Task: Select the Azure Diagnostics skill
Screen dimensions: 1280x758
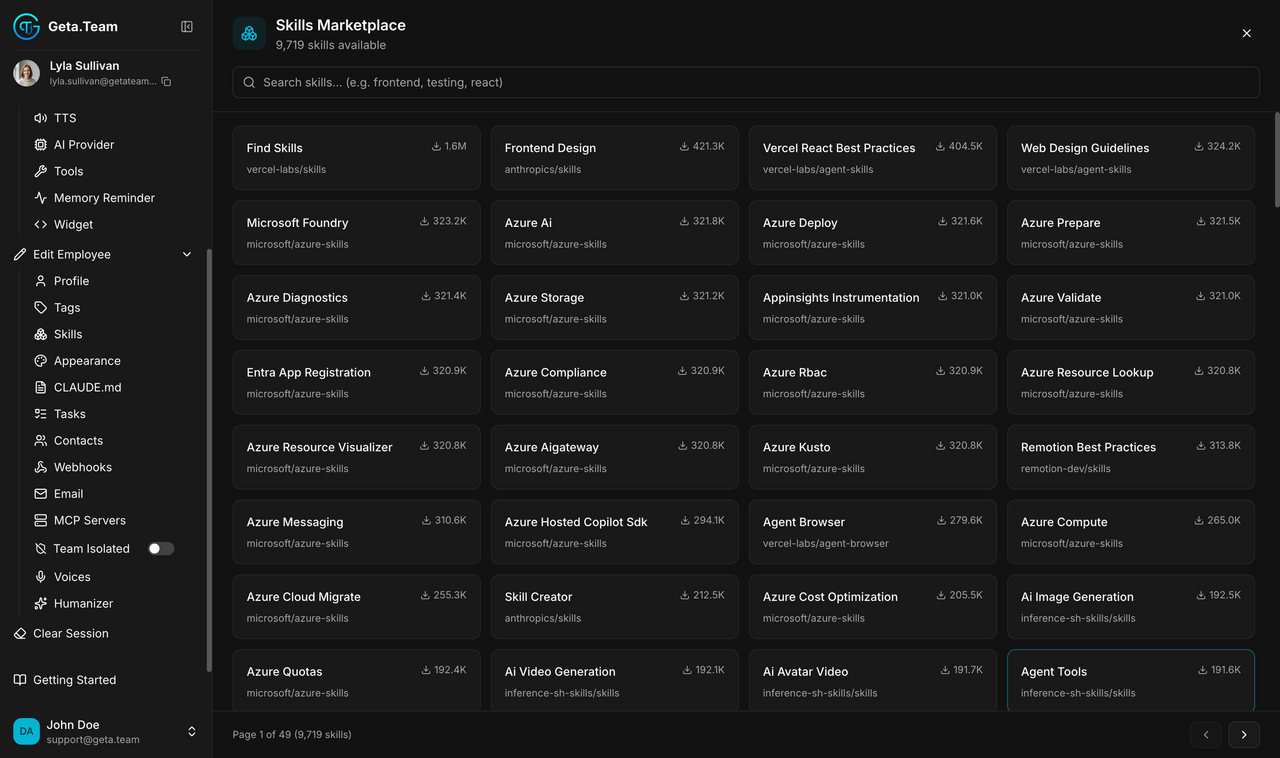Action: pos(356,308)
